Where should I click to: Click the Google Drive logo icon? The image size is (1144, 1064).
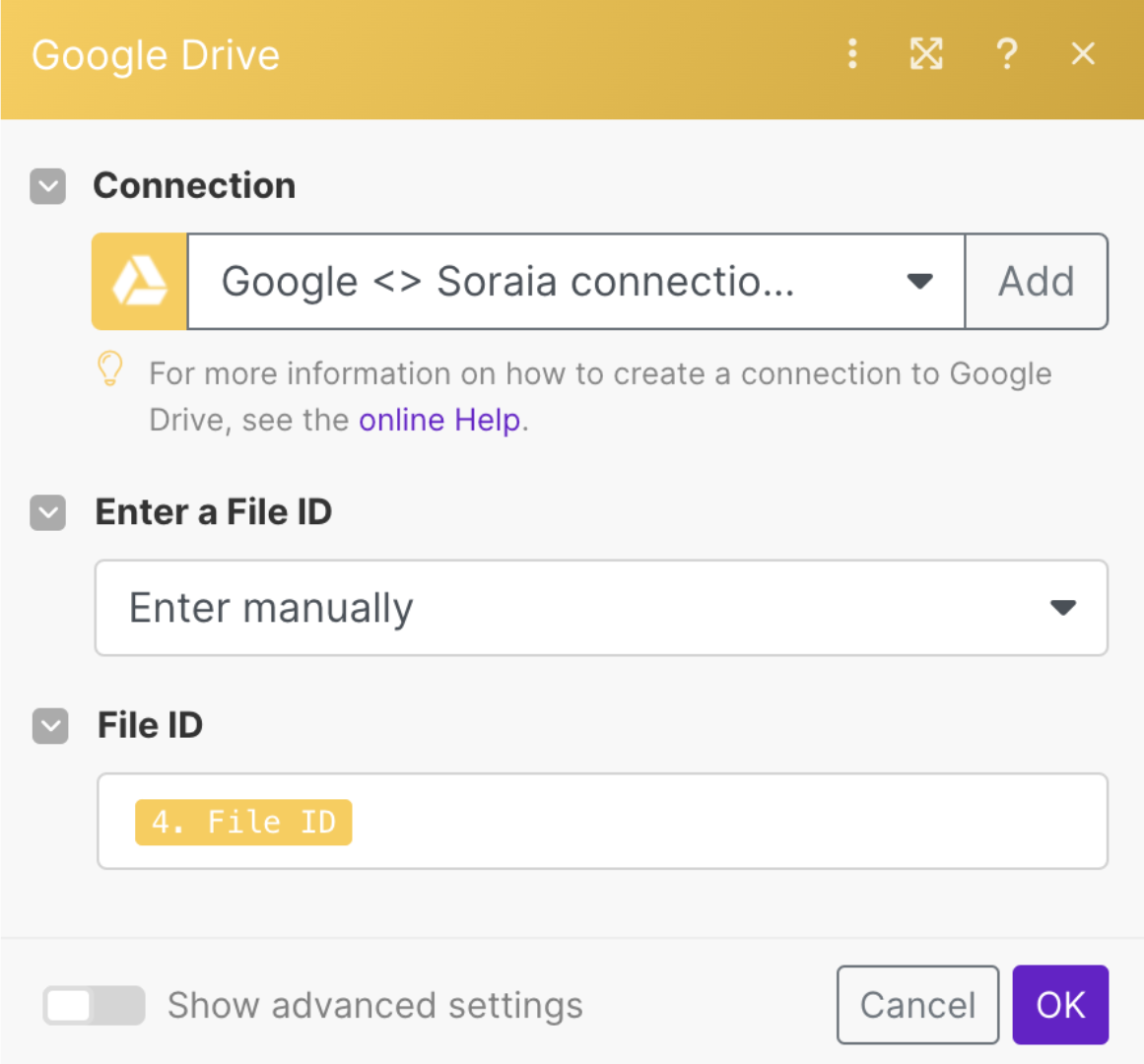tap(139, 282)
